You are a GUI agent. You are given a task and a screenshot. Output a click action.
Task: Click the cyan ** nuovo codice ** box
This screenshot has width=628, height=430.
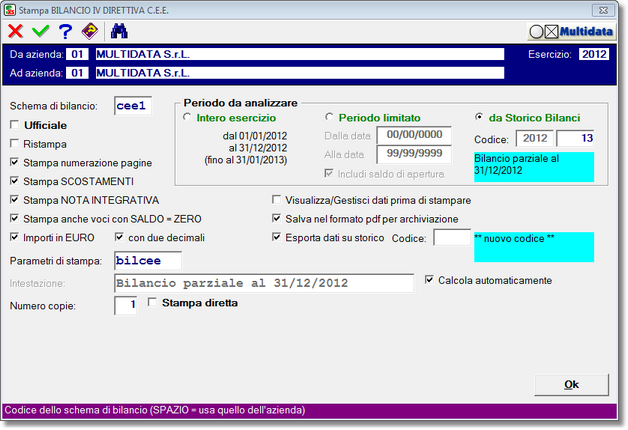(x=534, y=247)
